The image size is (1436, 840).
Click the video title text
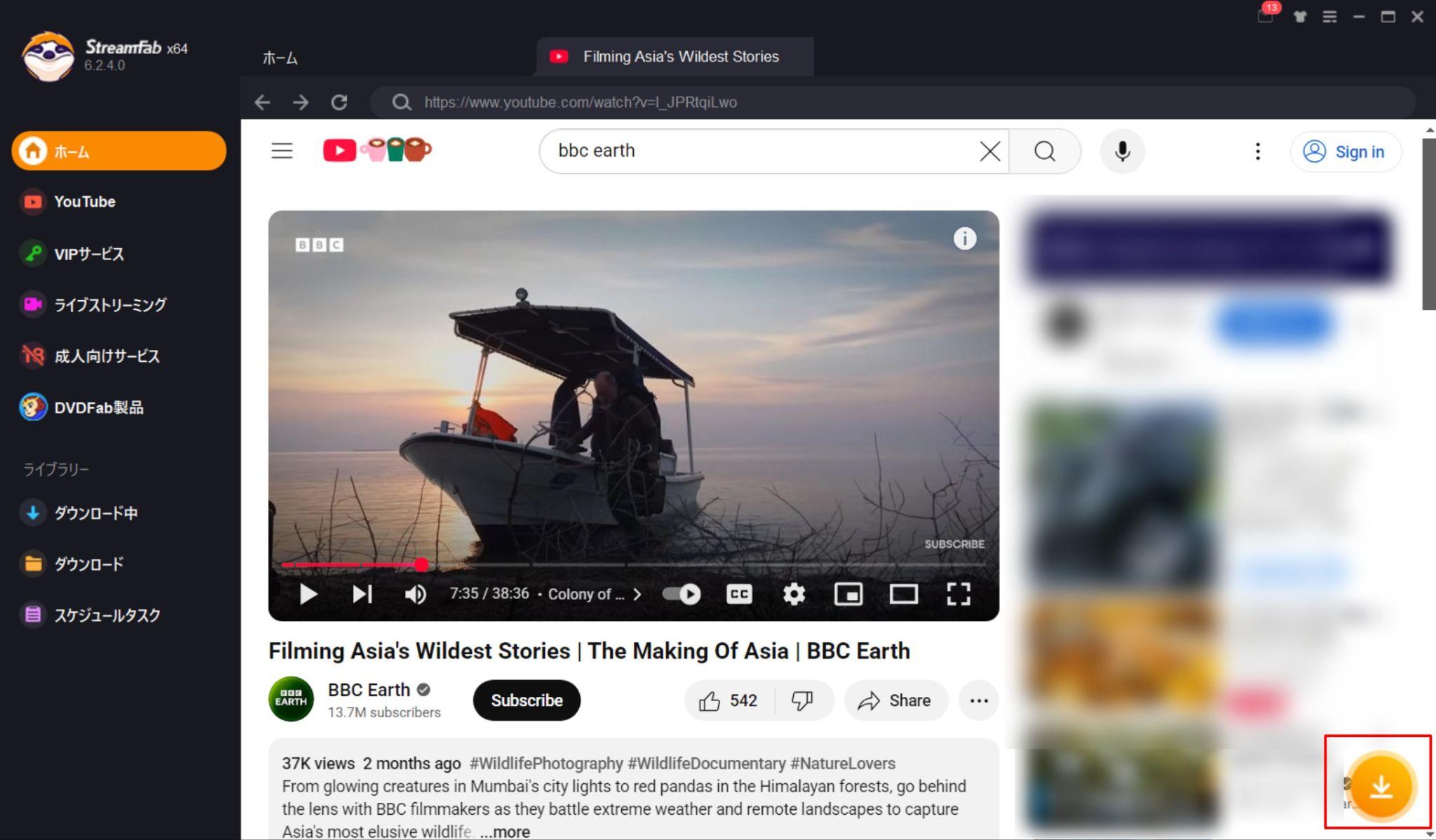click(589, 651)
